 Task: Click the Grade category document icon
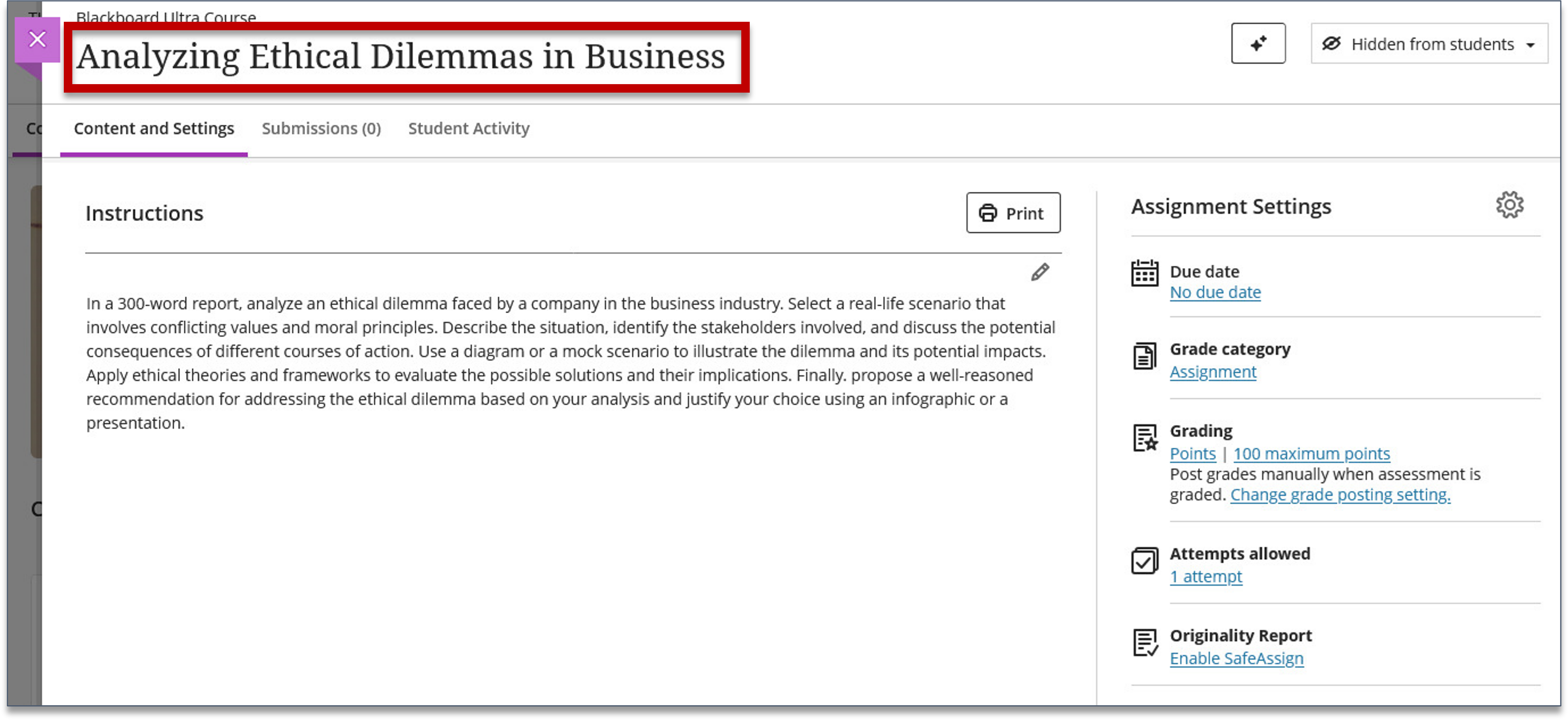pyautogui.click(x=1144, y=356)
